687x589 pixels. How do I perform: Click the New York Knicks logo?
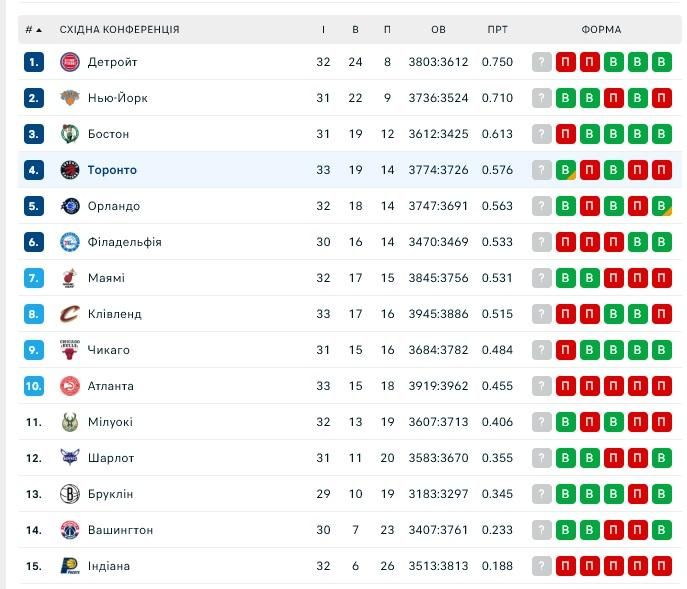(x=69, y=98)
